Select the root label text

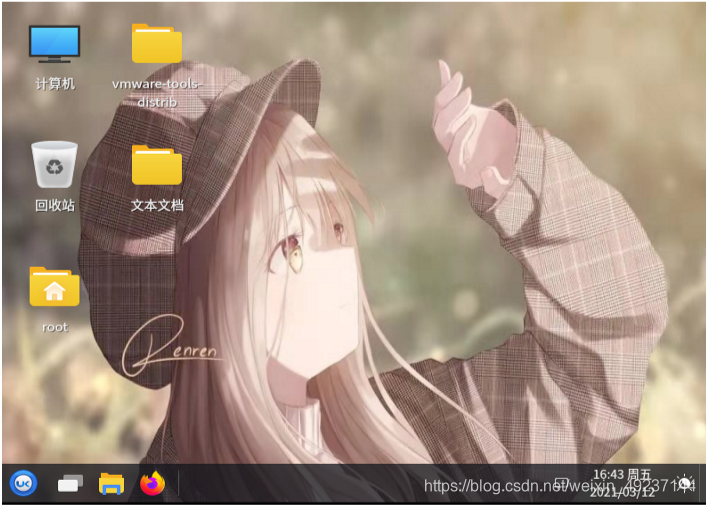click(x=55, y=327)
